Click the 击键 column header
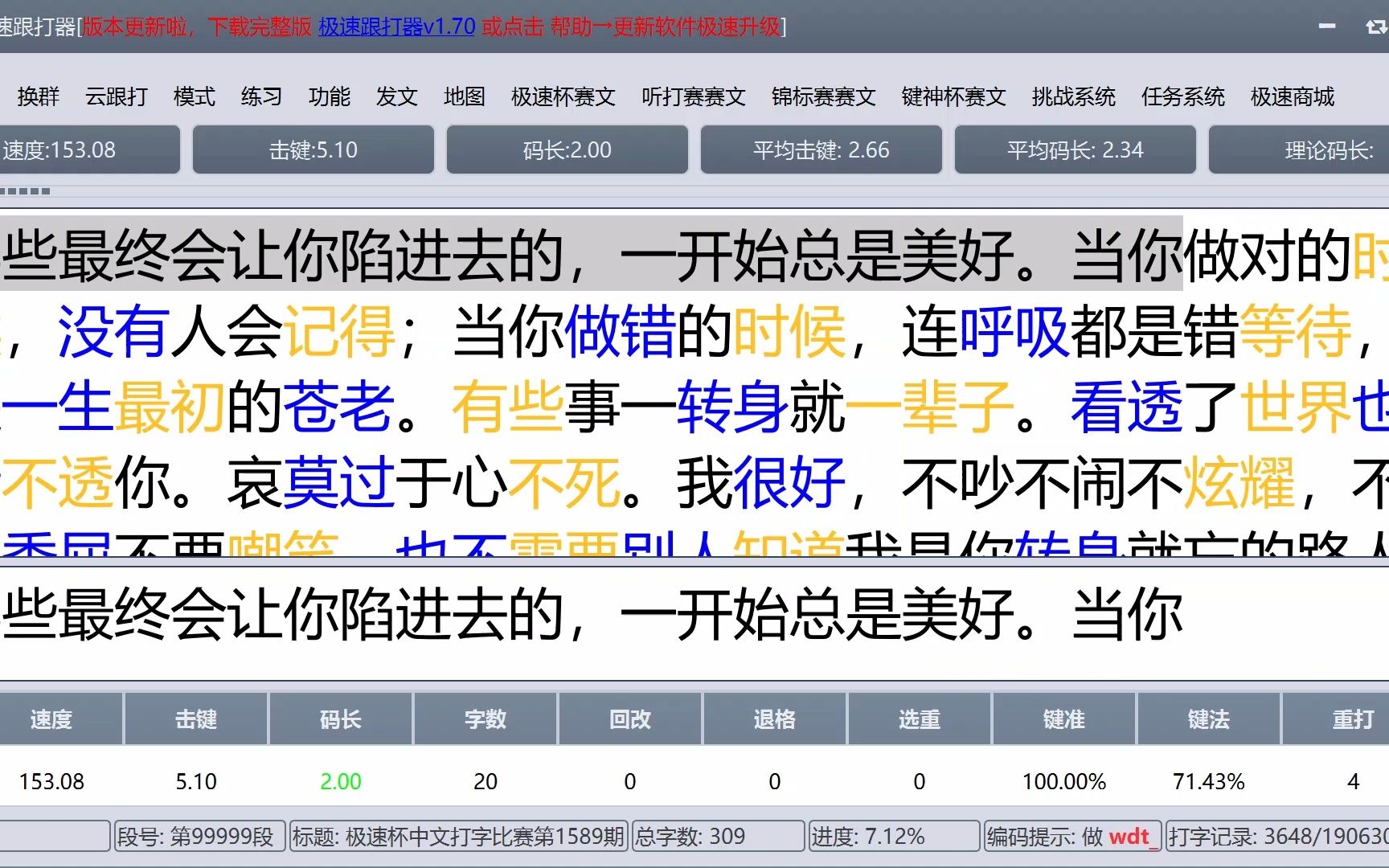The height and width of the screenshot is (868, 1389). point(196,719)
